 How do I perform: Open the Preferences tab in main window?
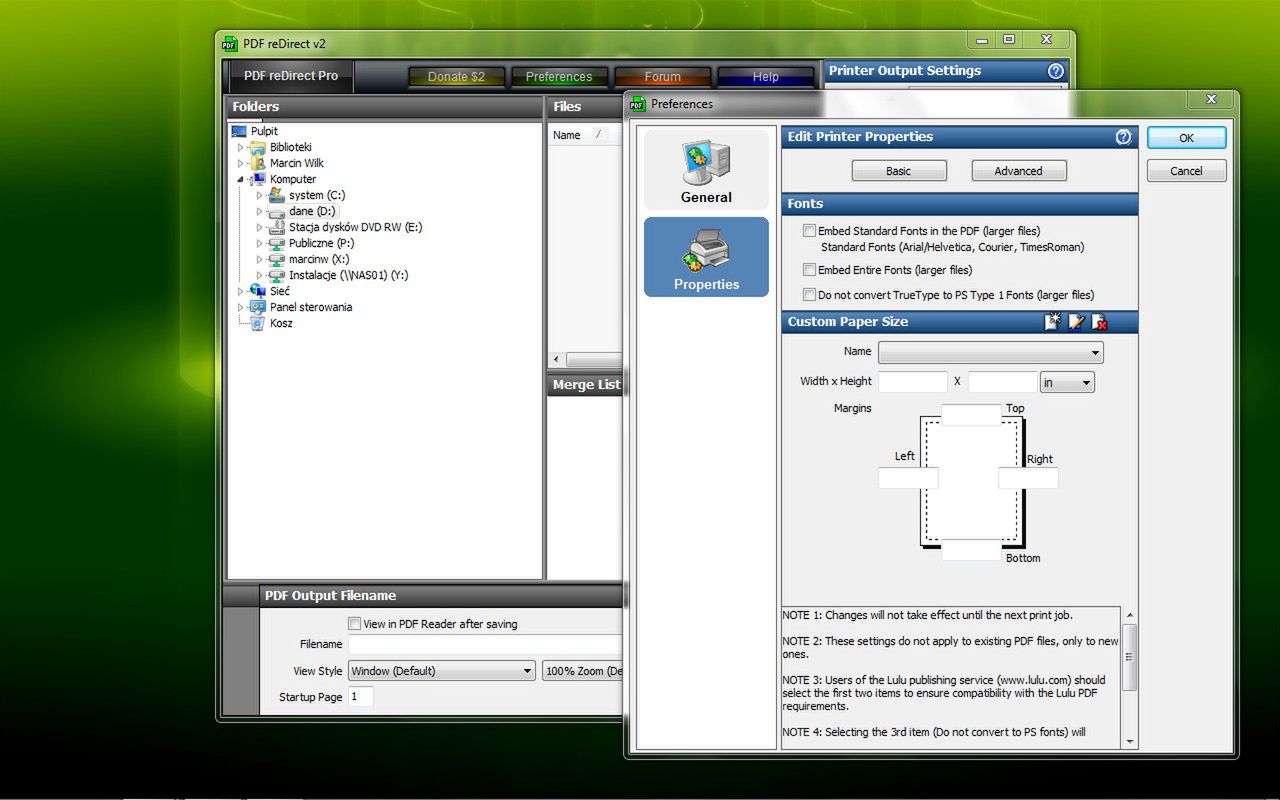click(x=559, y=77)
